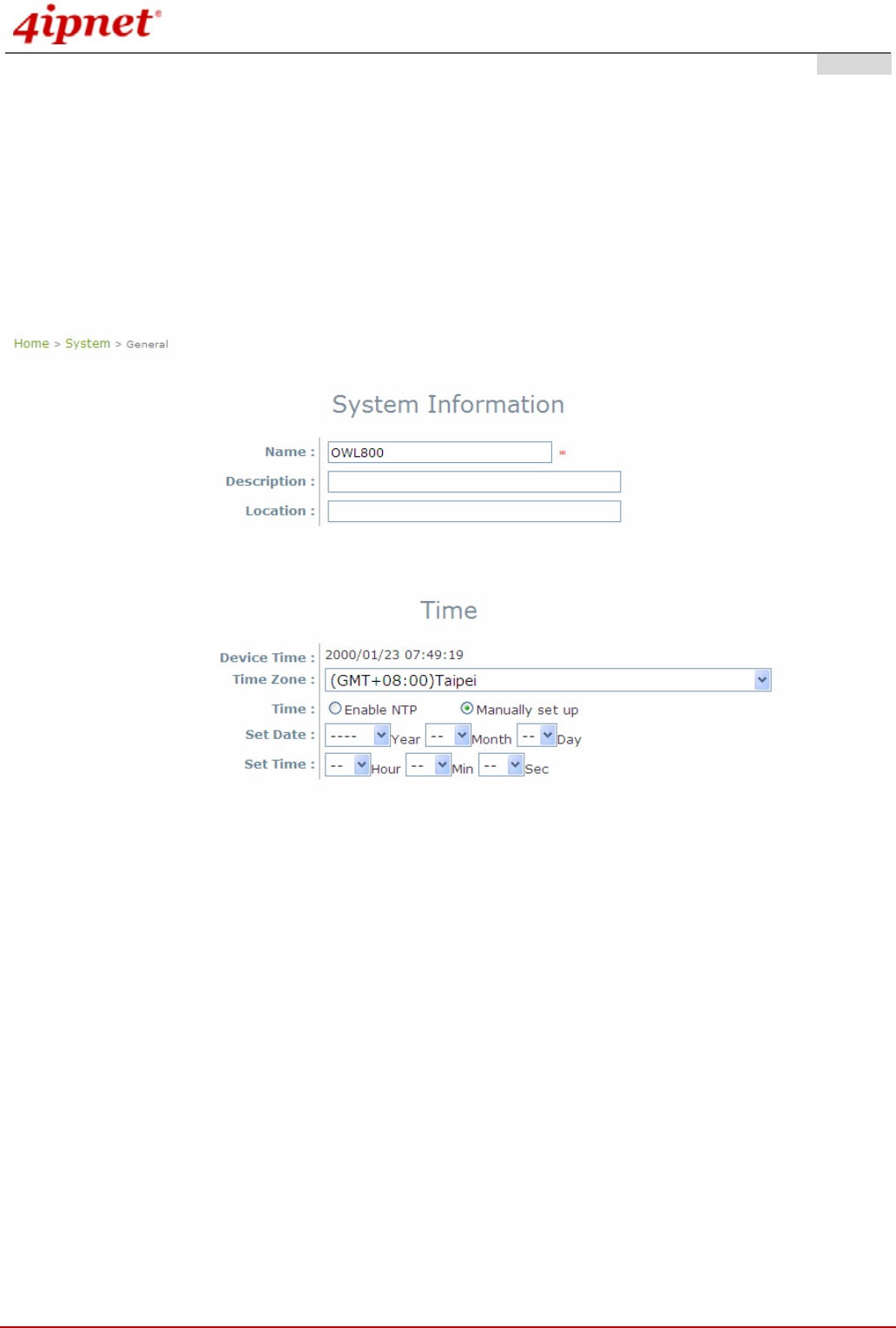This screenshot has width=896, height=1328.
Task: Open the Time Zone dropdown showing Taipei
Action: pyautogui.click(x=548, y=680)
